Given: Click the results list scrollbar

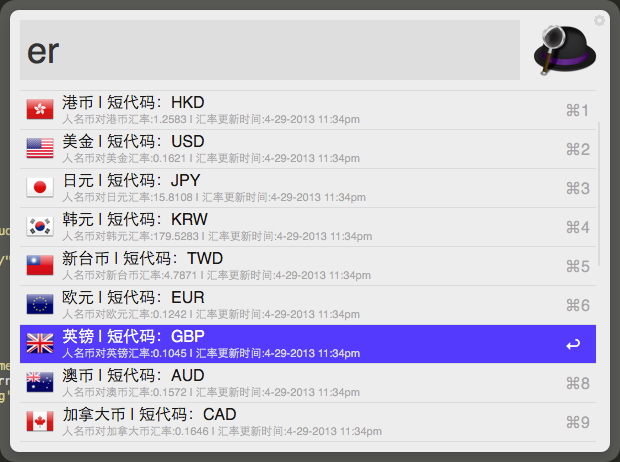Looking at the screenshot, I should tap(600, 190).
